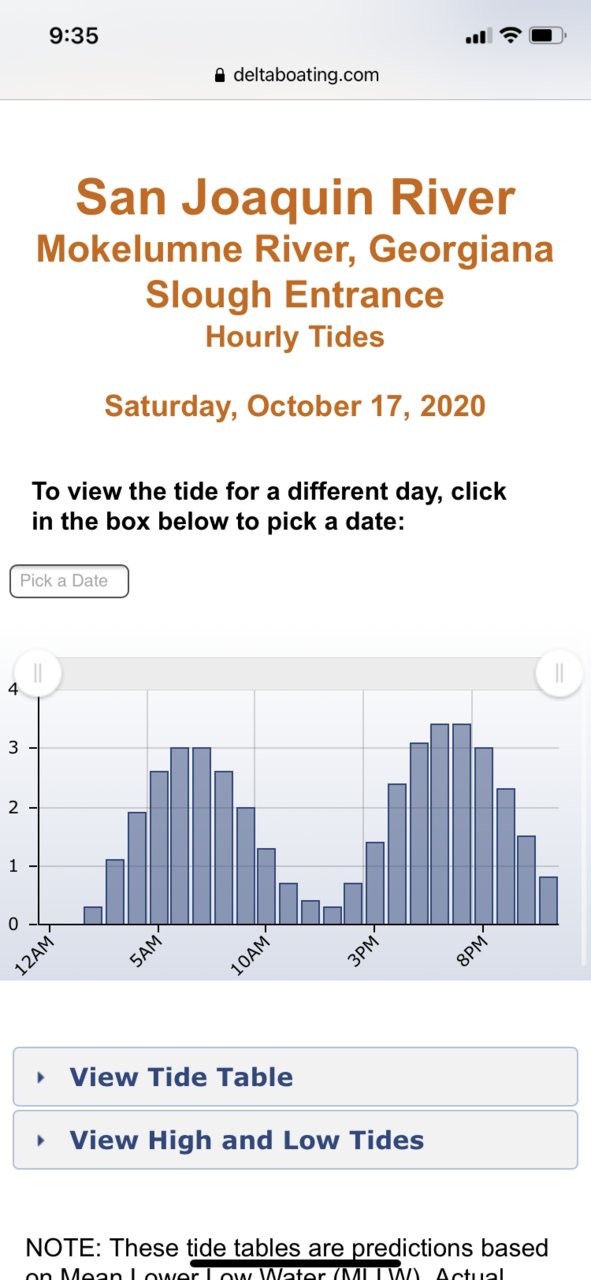
Task: Click the triangle arrow beside View Tide Table
Action: [41, 1077]
